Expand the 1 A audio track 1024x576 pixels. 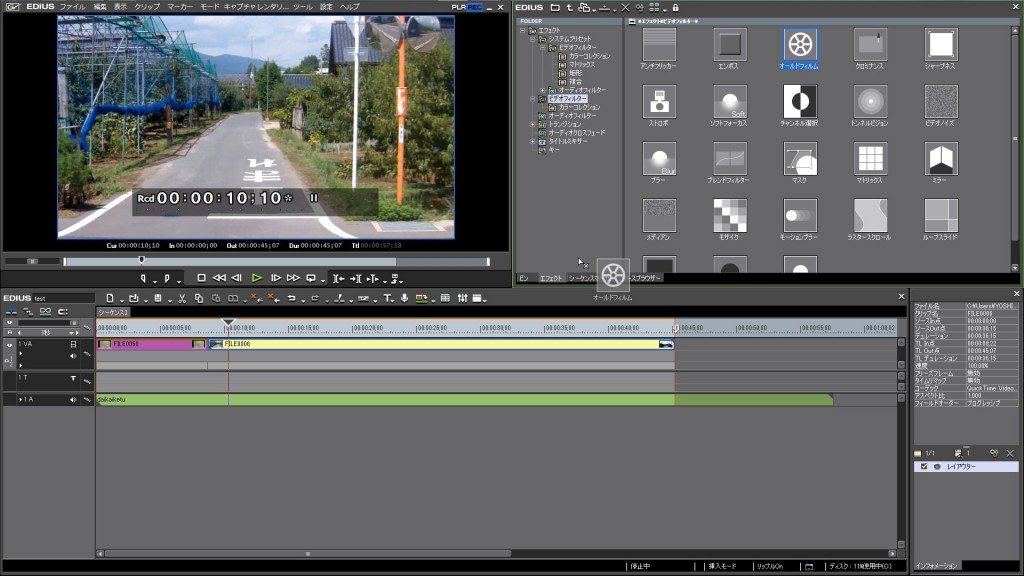coord(20,400)
